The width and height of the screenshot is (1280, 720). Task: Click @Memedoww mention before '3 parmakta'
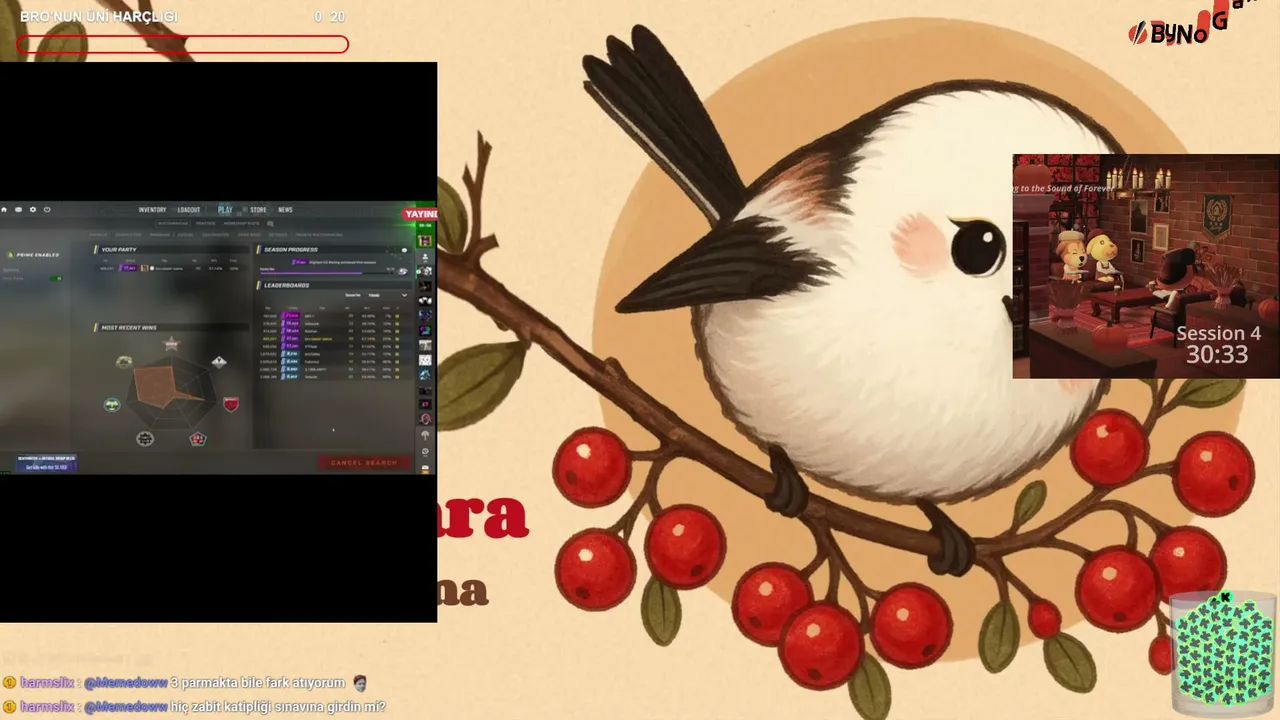tap(125, 683)
